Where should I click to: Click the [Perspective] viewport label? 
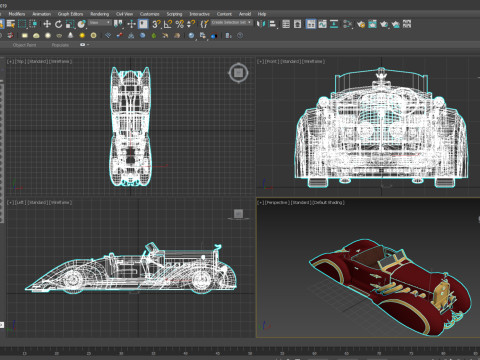pyautogui.click(x=277, y=202)
